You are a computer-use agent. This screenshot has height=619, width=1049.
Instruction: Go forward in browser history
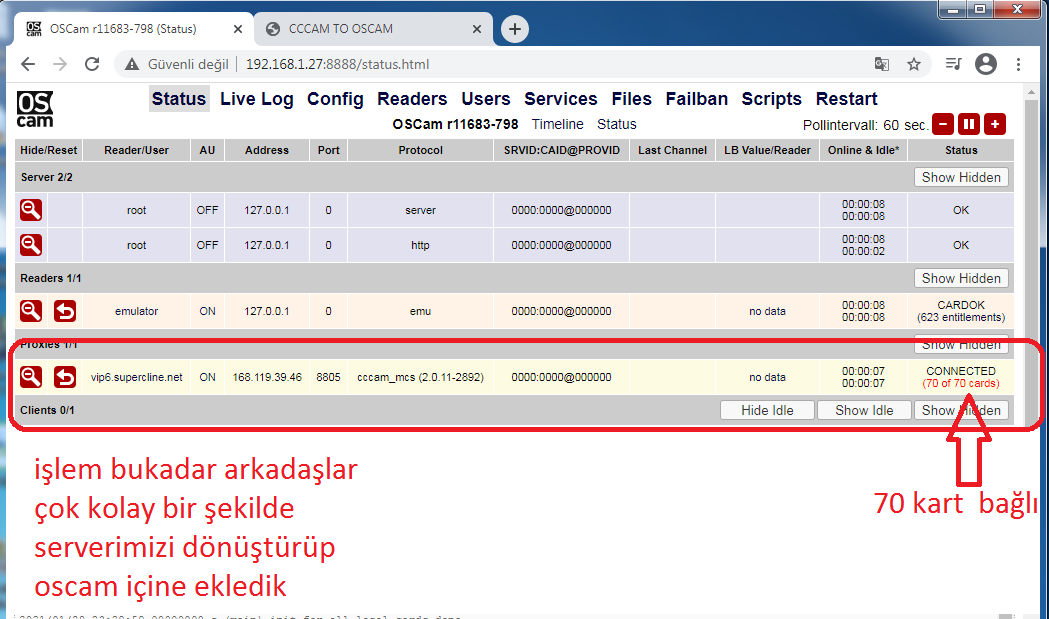click(x=60, y=64)
